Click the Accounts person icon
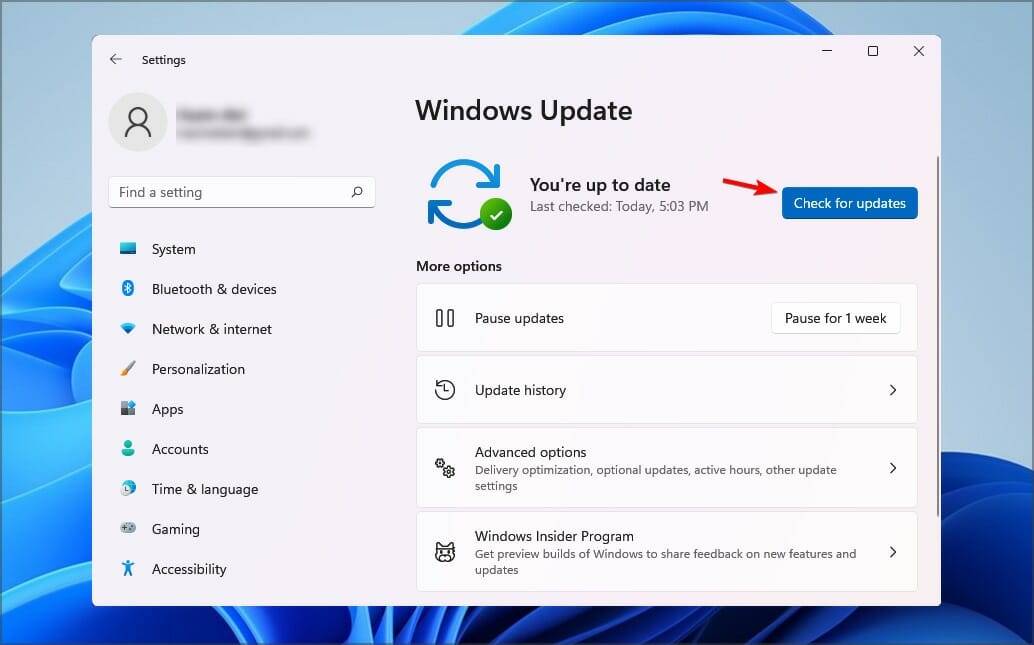1034x645 pixels. [x=128, y=449]
